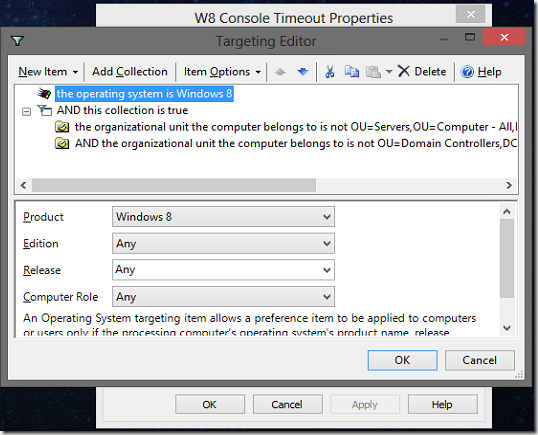The image size is (538, 435).
Task: Cut selected item with scissors icon
Action: (x=330, y=72)
